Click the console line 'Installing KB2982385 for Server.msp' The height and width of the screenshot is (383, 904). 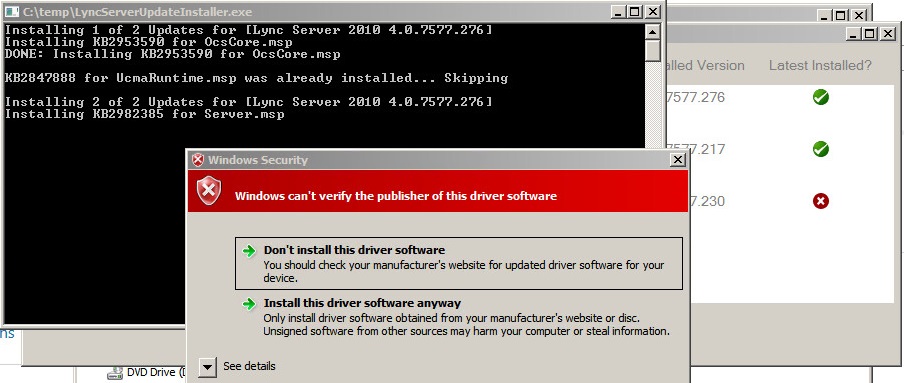coord(145,114)
